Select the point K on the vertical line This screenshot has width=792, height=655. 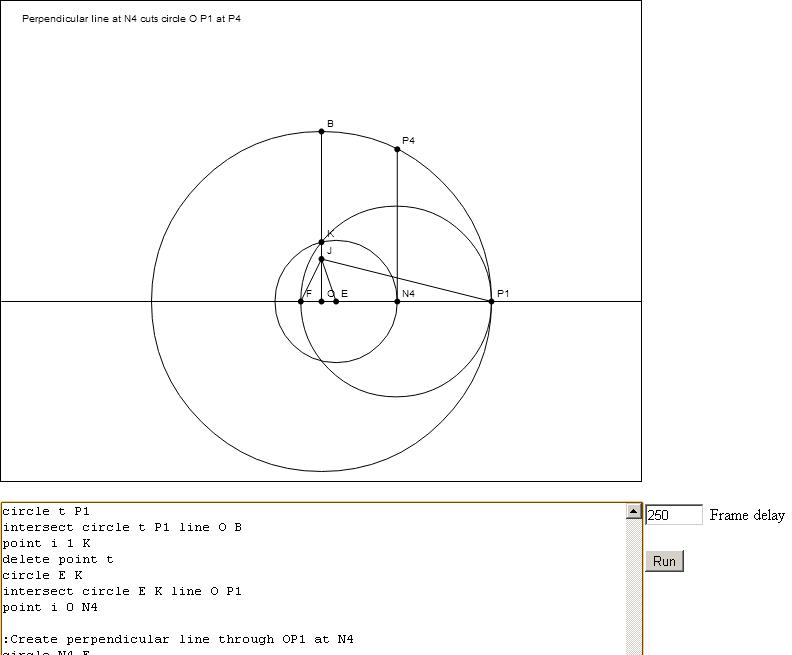point(321,242)
